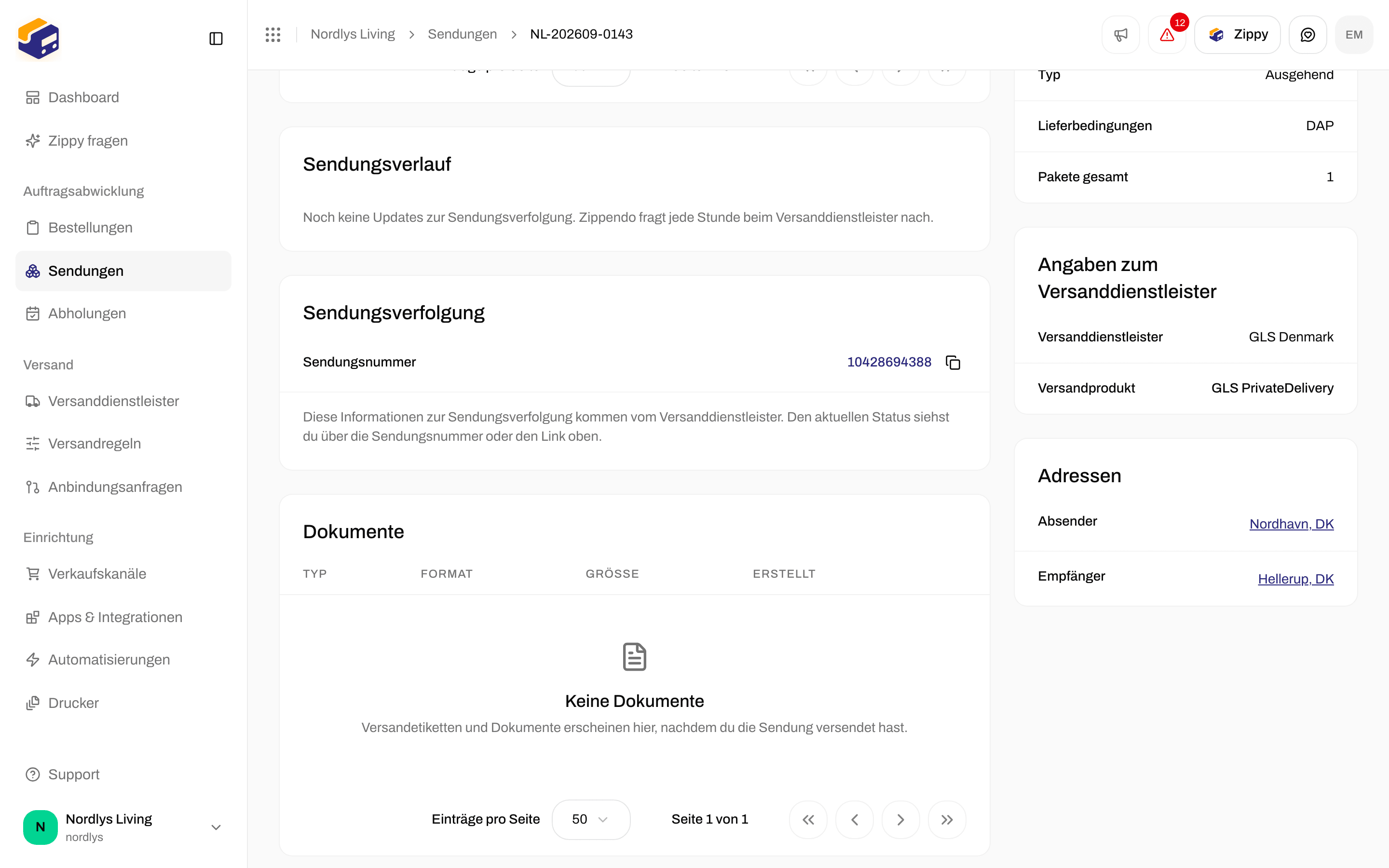Open Versandregeln sidebar item
The image size is (1389, 868).
coord(123,443)
